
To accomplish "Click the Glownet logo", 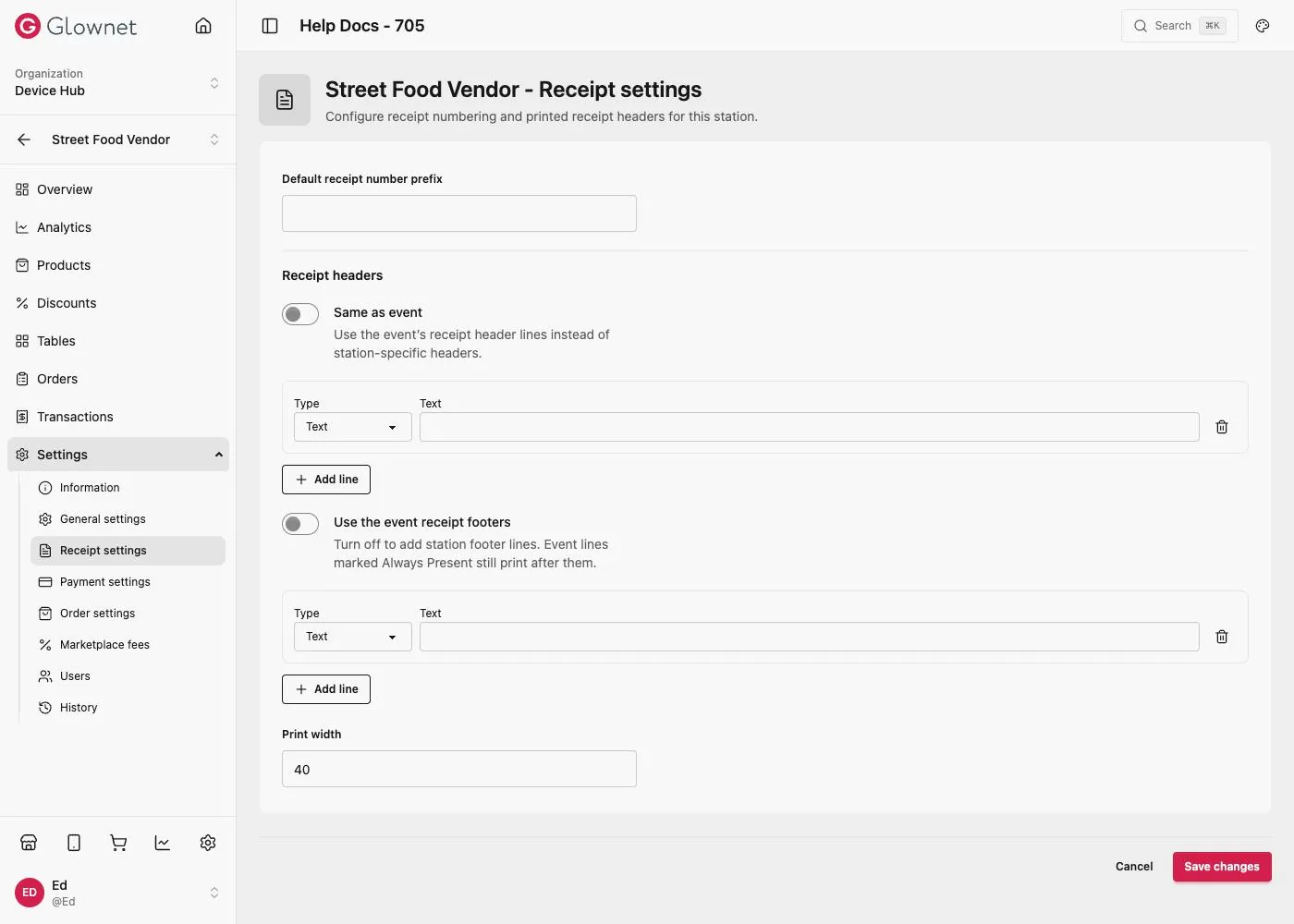I will tap(76, 26).
